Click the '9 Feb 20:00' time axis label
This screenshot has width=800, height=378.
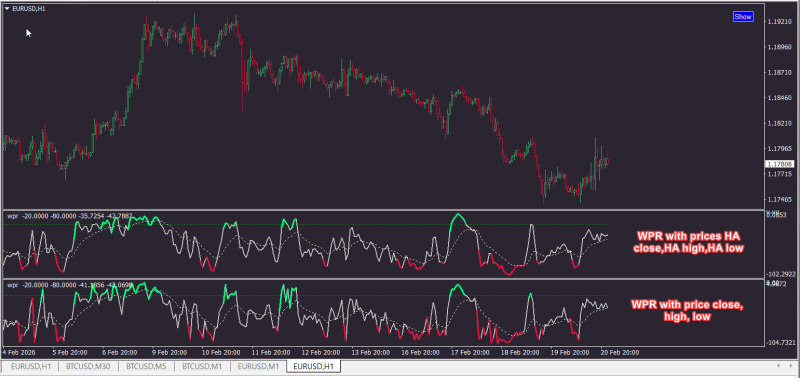pos(169,352)
